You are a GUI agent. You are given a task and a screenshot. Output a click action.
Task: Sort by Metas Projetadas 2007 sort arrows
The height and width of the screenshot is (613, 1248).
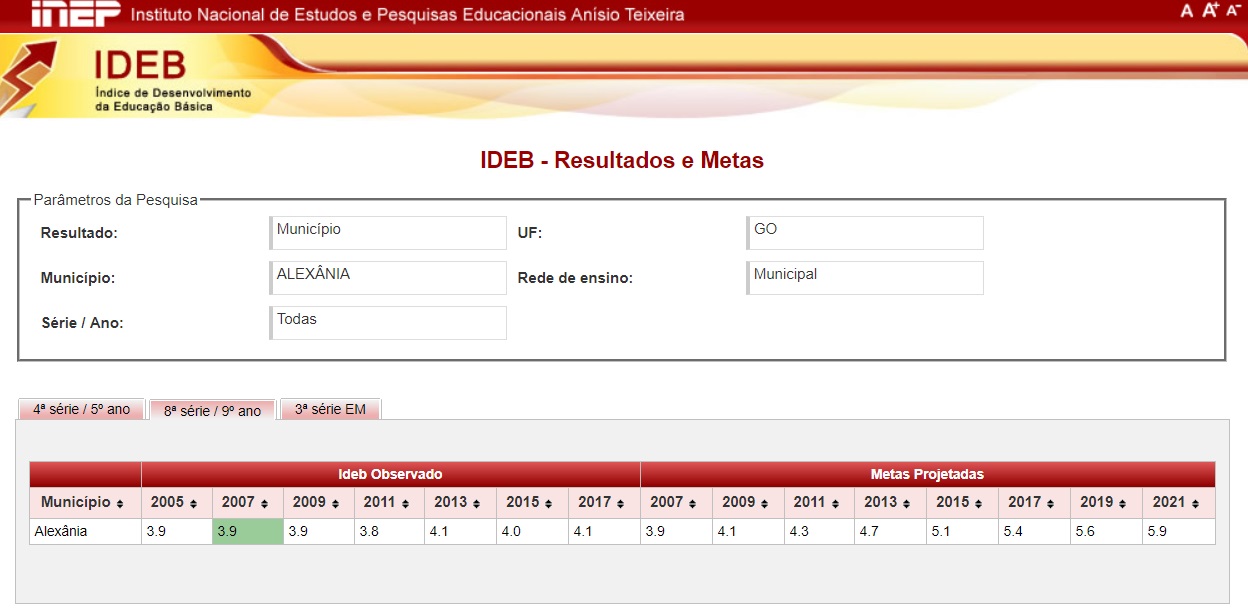pyautogui.click(x=692, y=503)
